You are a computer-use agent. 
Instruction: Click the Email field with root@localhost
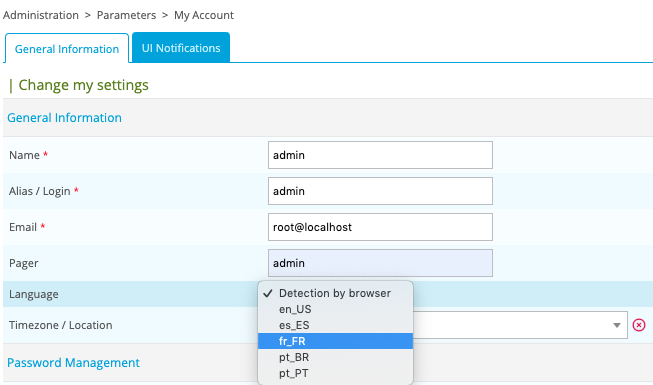tap(380, 227)
